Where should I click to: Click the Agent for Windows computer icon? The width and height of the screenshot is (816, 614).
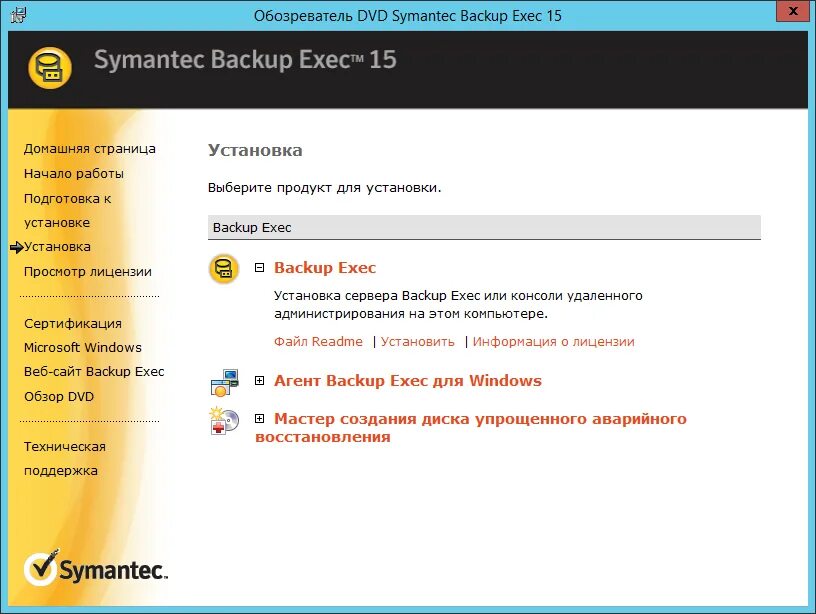tap(224, 383)
